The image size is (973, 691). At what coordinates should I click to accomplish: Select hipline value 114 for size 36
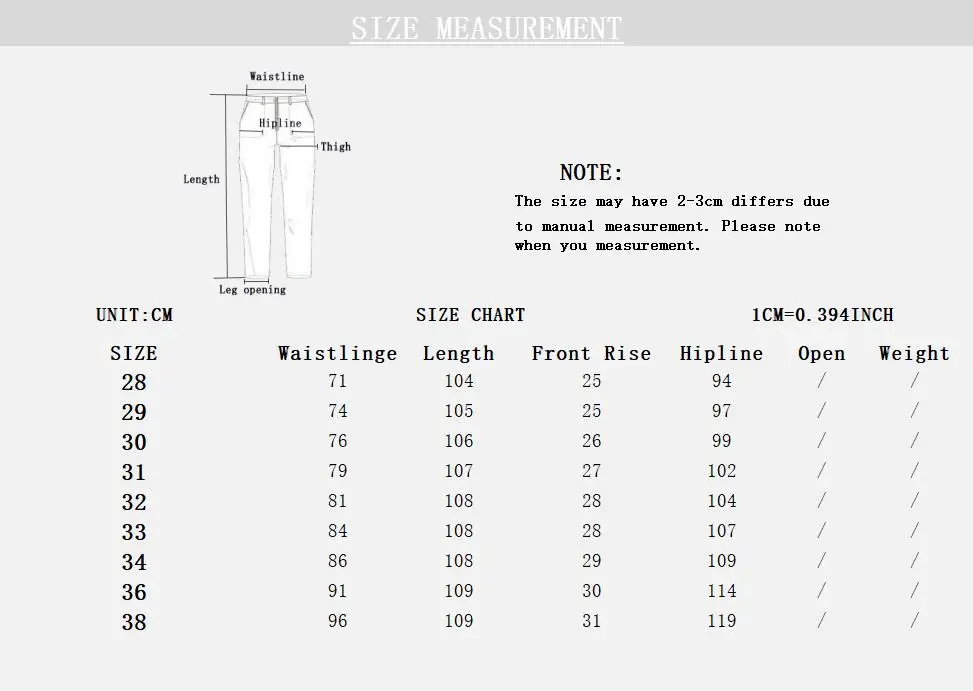(721, 591)
